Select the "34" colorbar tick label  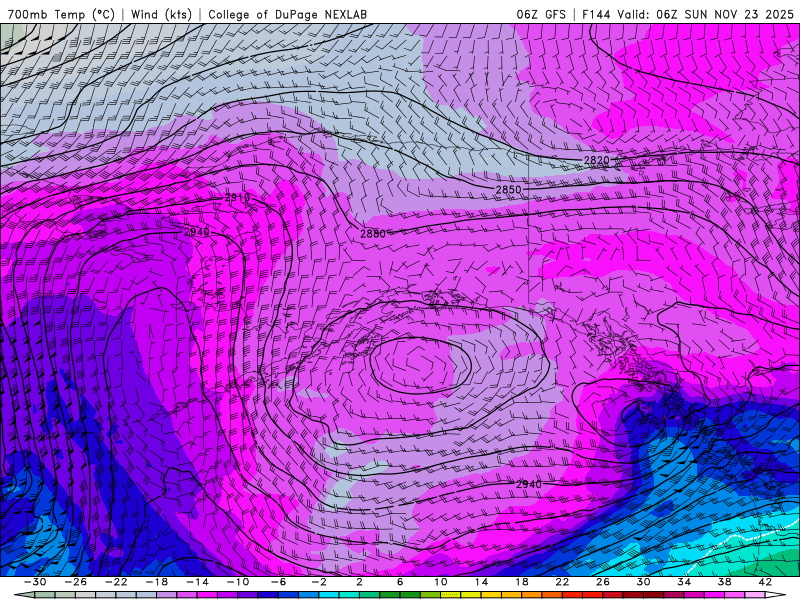click(x=684, y=582)
